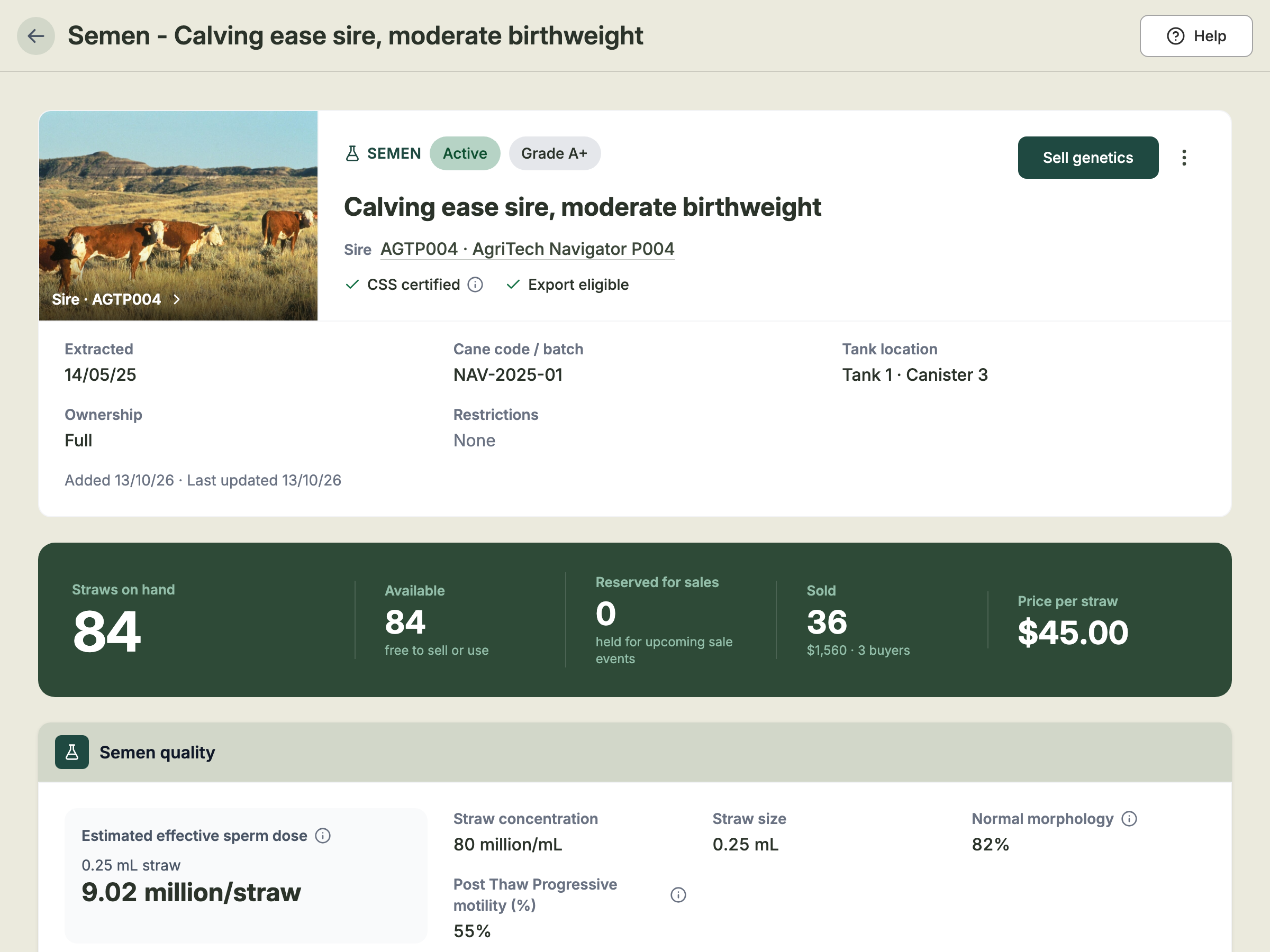Click the Semen quality section header
1270x952 pixels.
point(634,752)
